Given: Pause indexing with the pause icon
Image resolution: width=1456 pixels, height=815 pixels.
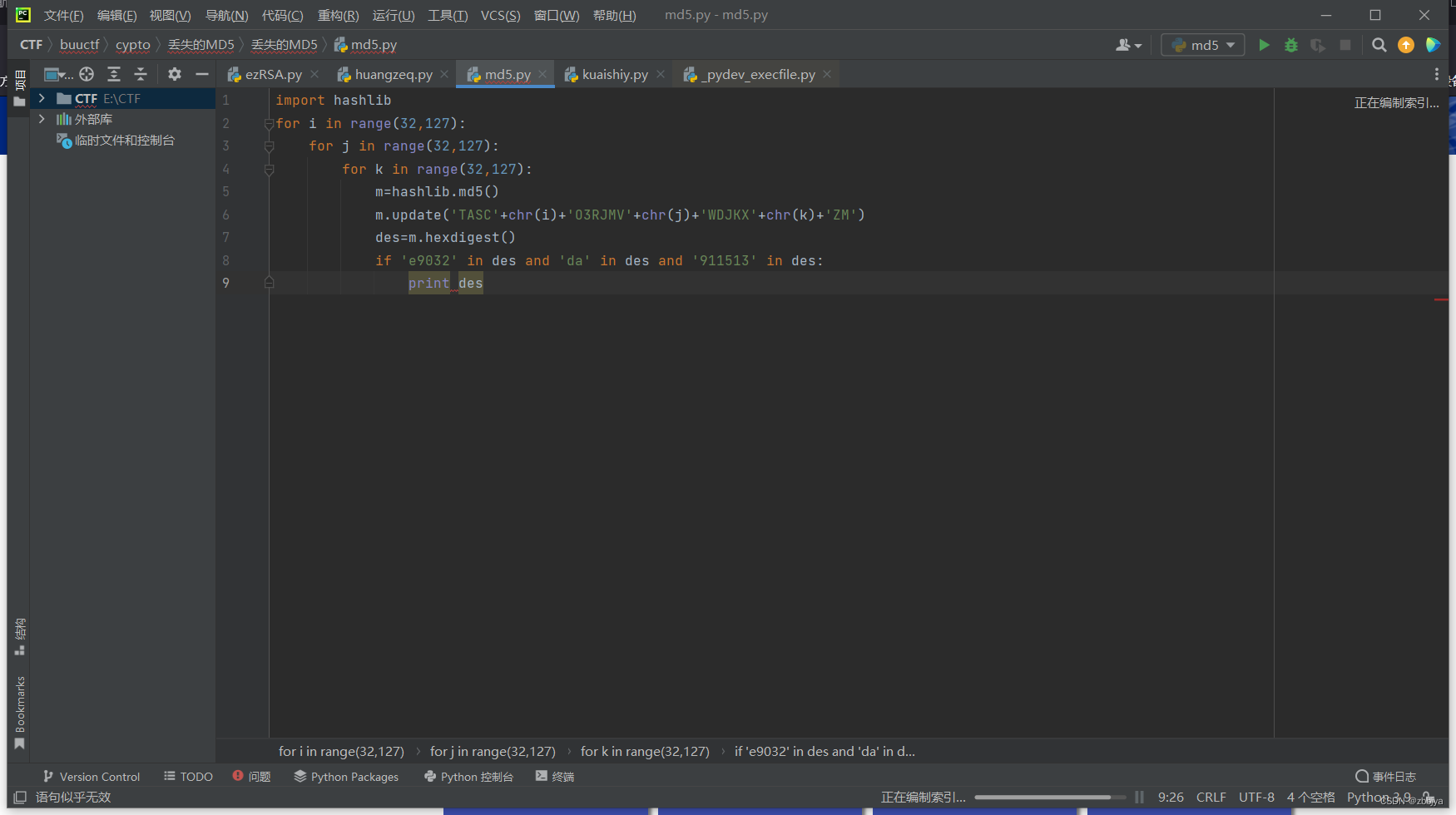Looking at the screenshot, I should point(1139,798).
